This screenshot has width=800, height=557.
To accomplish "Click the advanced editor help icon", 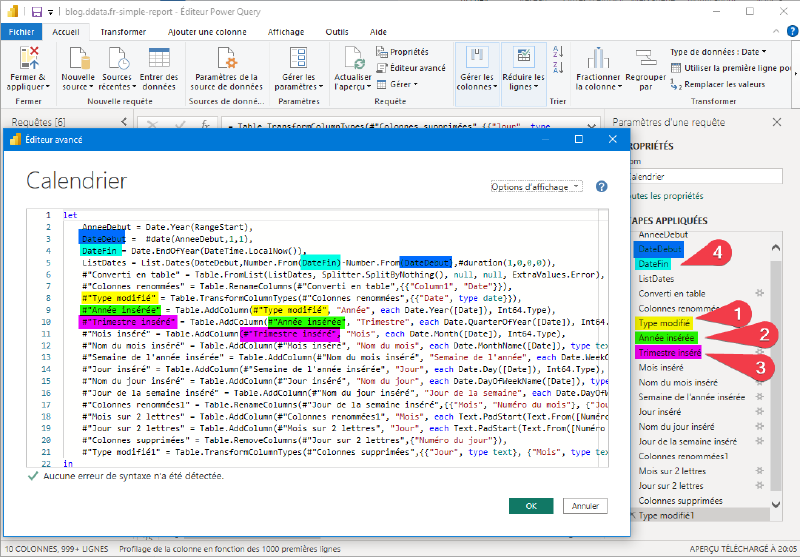I will tap(602, 187).
